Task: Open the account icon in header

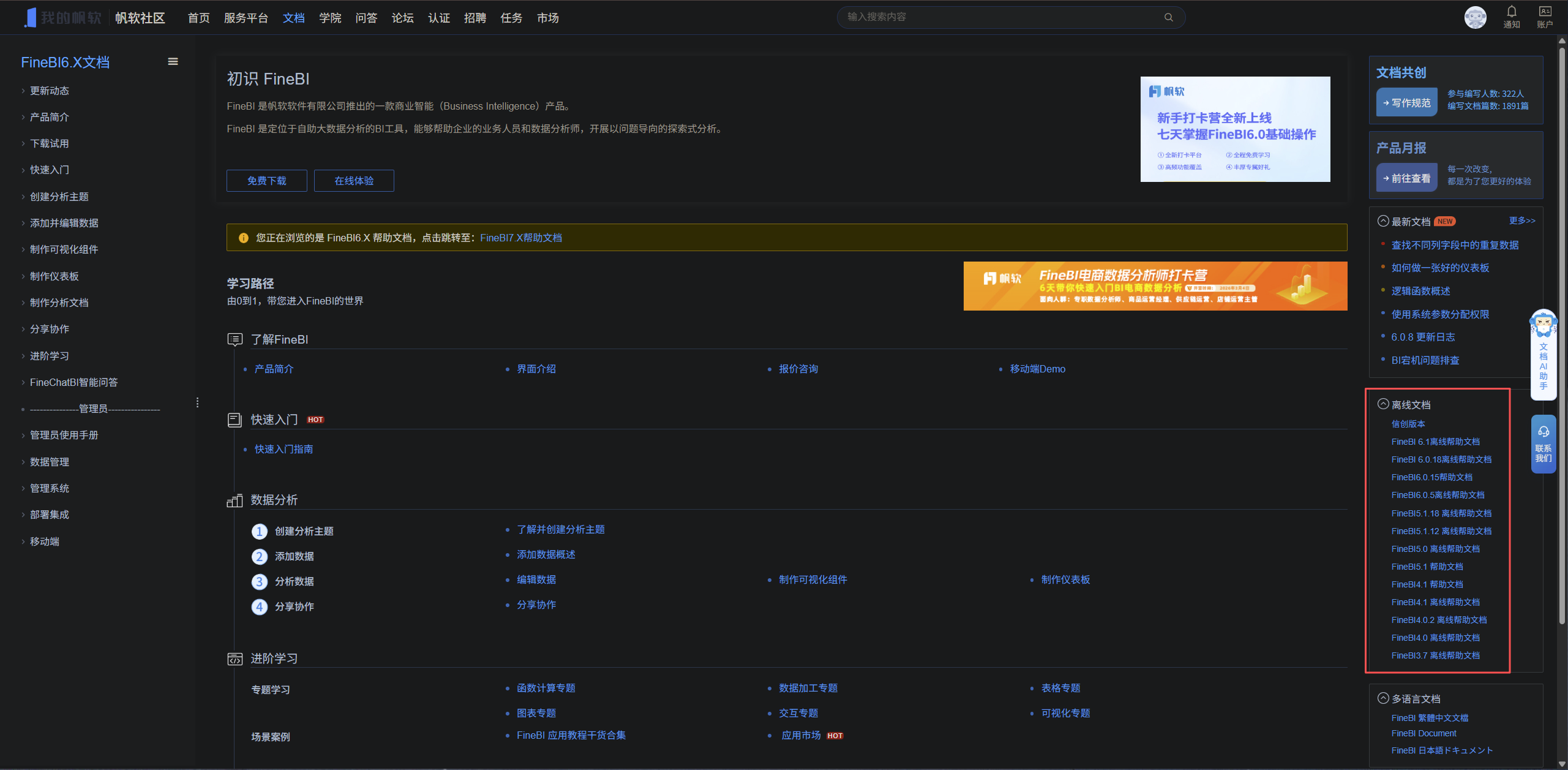Action: (x=1545, y=12)
